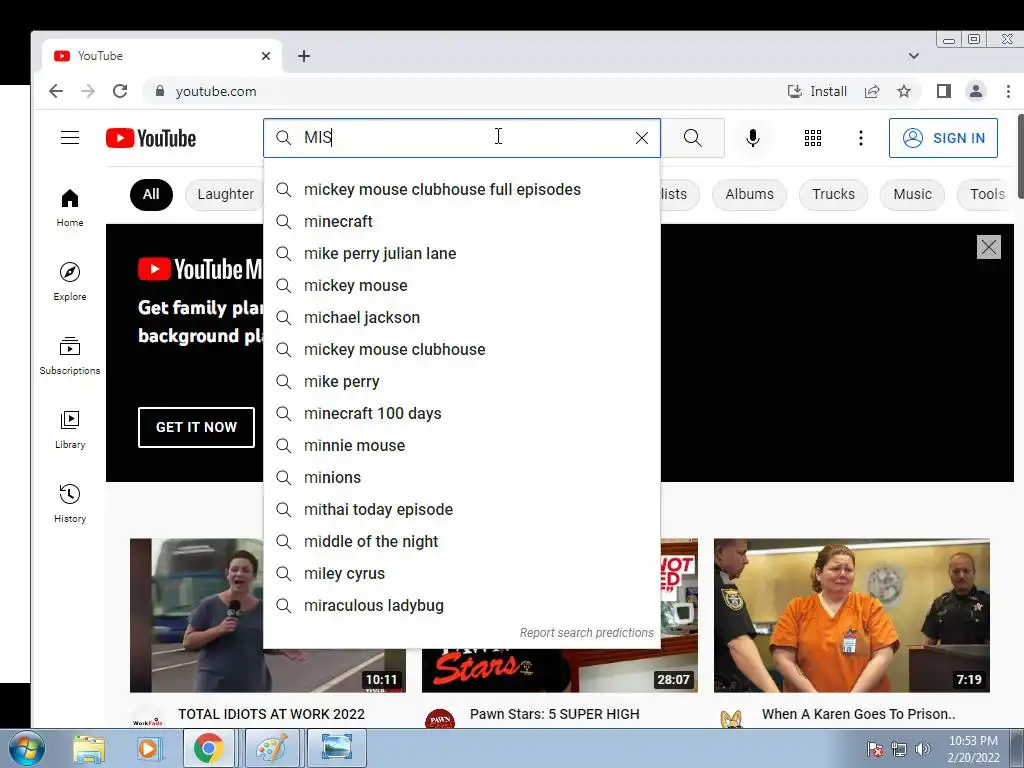Viewport: 1024px width, 768px height.
Task: Dismiss the YouTube Music banner
Action: coord(989,247)
